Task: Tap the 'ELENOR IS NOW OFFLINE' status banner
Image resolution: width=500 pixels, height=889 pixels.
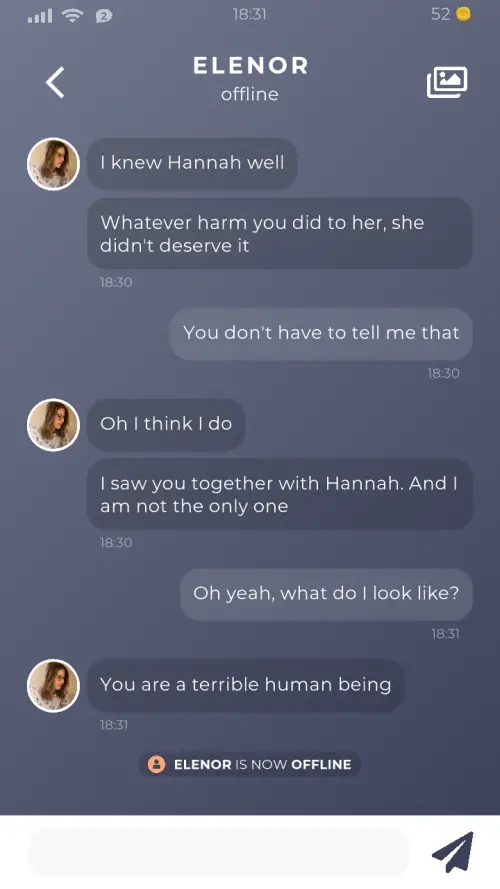Action: pyautogui.click(x=250, y=764)
